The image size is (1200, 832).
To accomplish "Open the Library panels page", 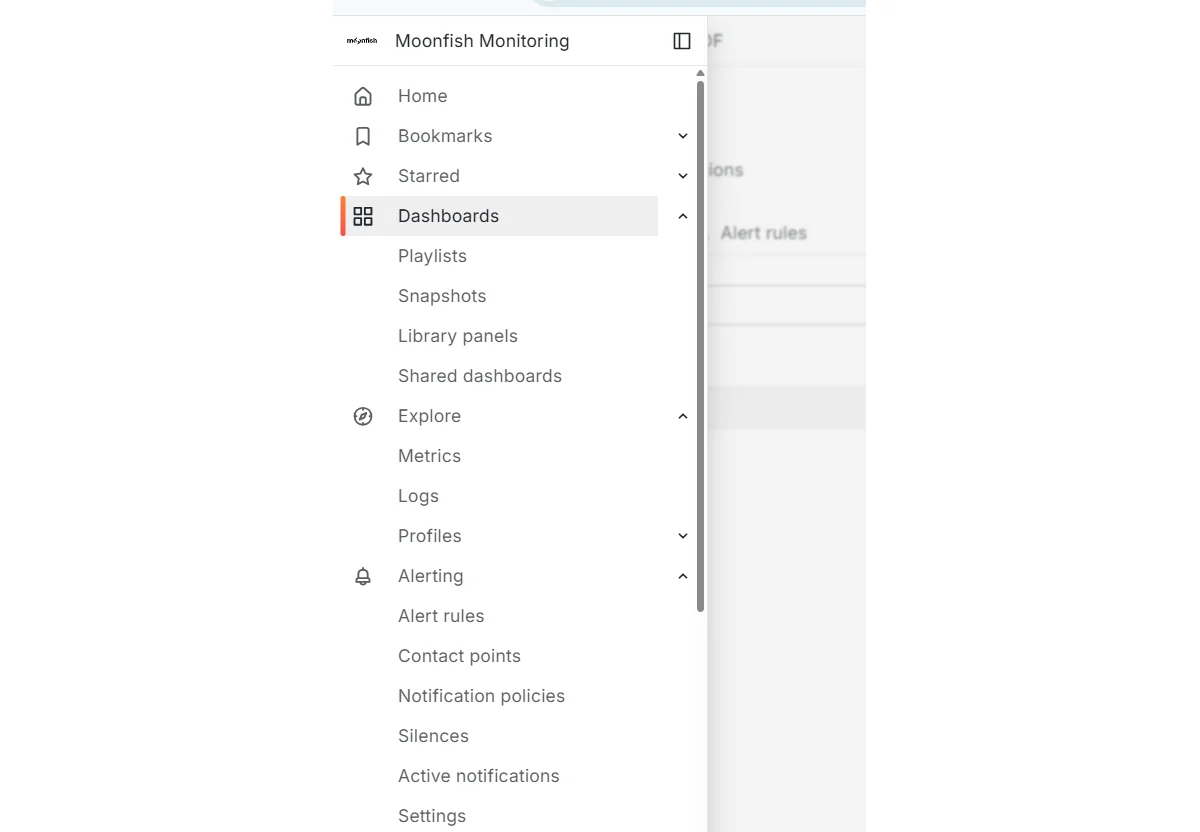I will 457,335.
